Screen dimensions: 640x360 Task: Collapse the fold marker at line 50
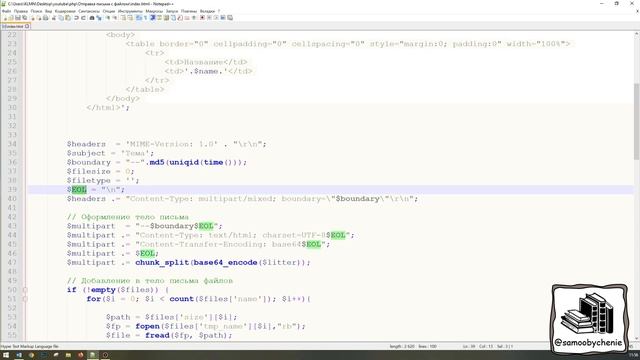pos(25,290)
